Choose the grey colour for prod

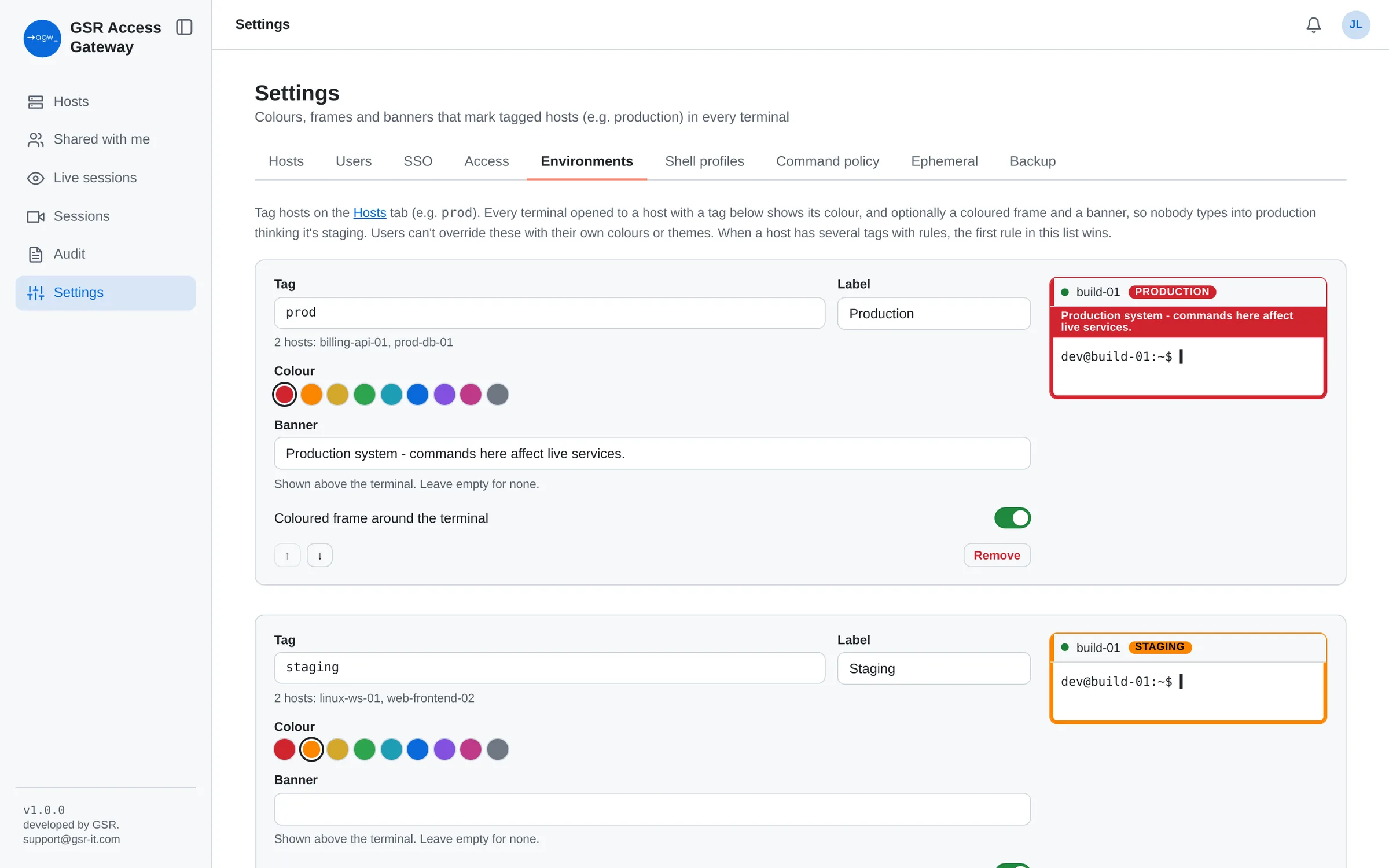498,395
